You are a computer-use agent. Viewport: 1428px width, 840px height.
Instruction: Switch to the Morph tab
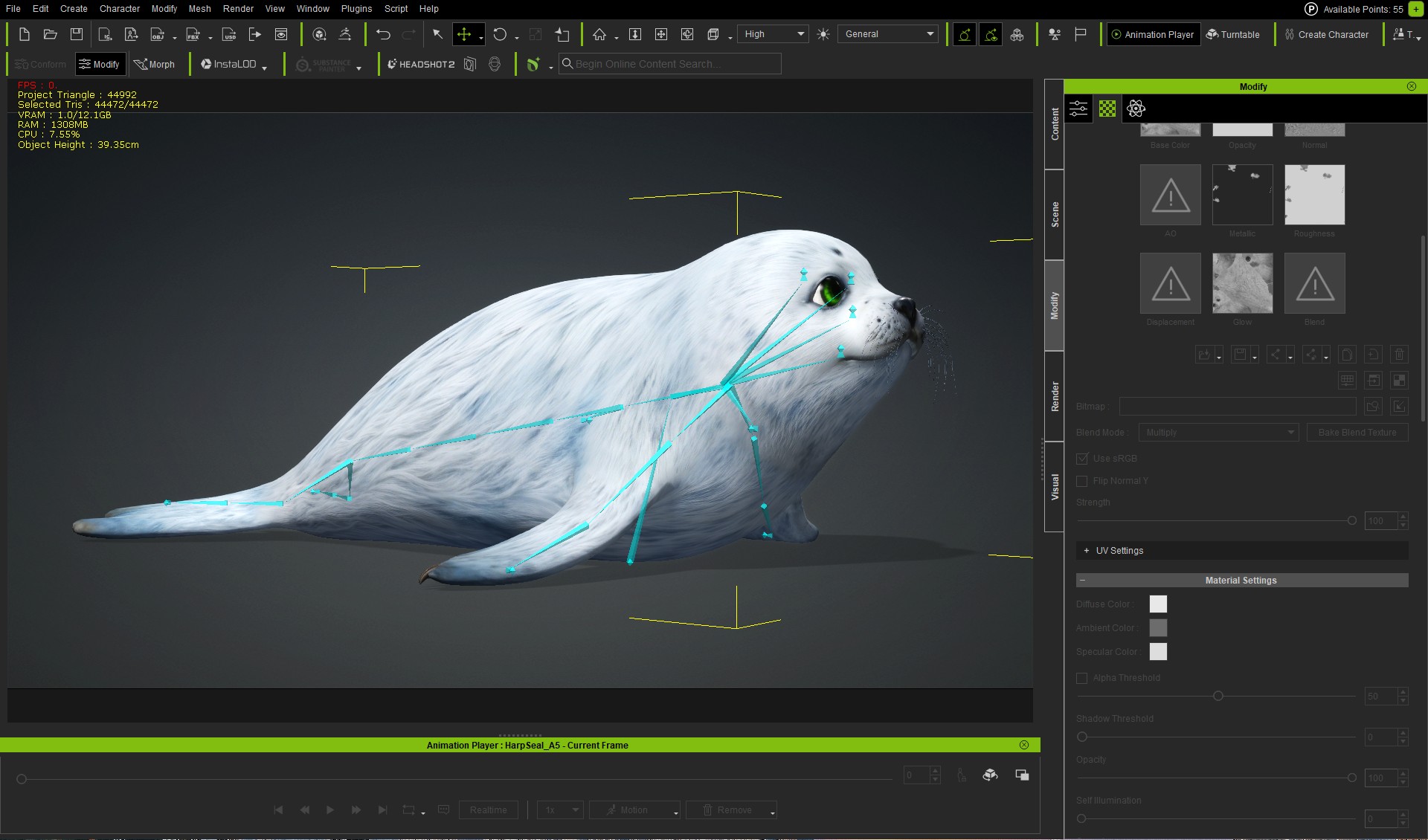(155, 64)
